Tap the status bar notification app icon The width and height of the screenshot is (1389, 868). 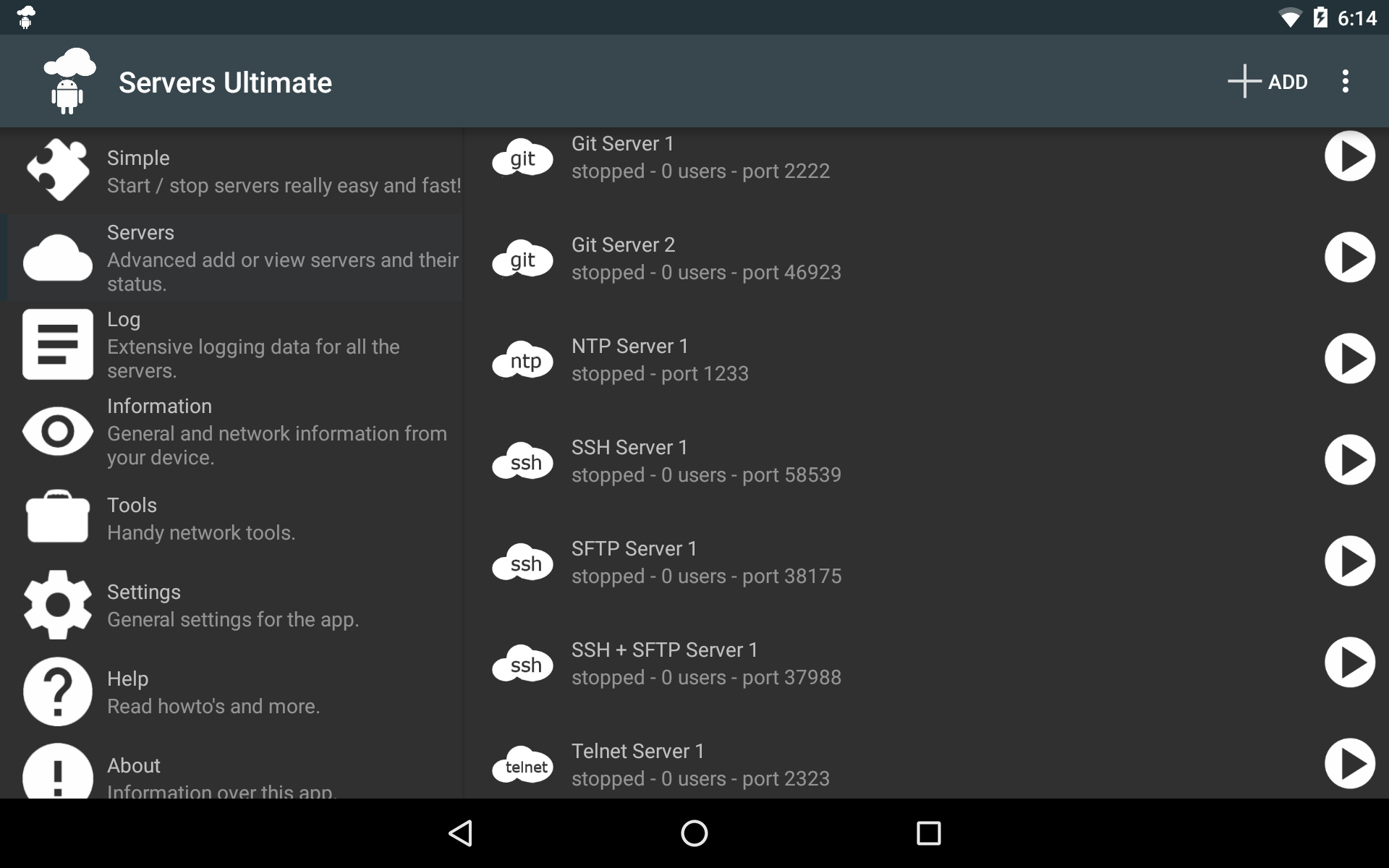click(x=25, y=17)
